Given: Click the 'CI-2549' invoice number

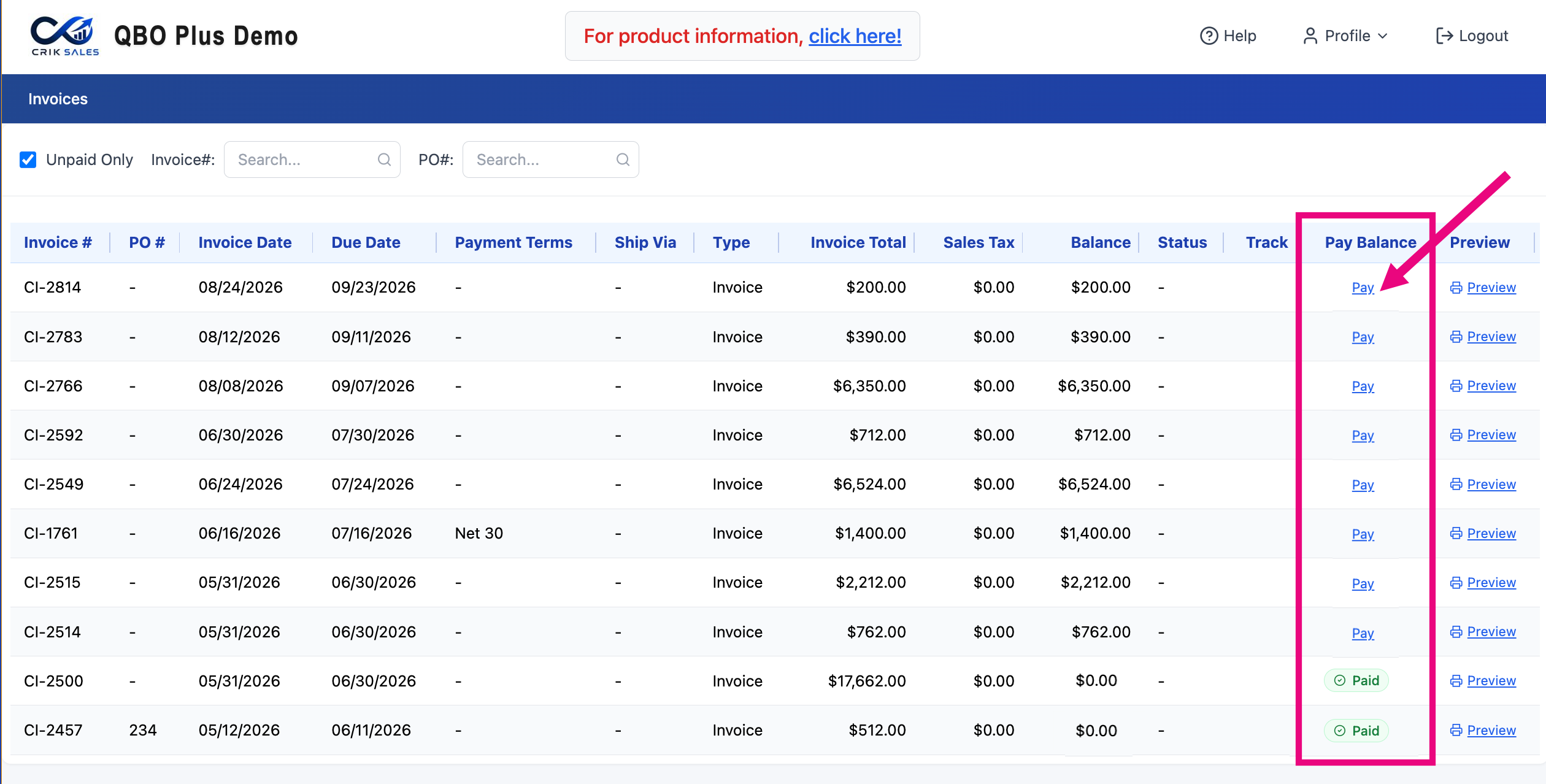Looking at the screenshot, I should coord(53,485).
